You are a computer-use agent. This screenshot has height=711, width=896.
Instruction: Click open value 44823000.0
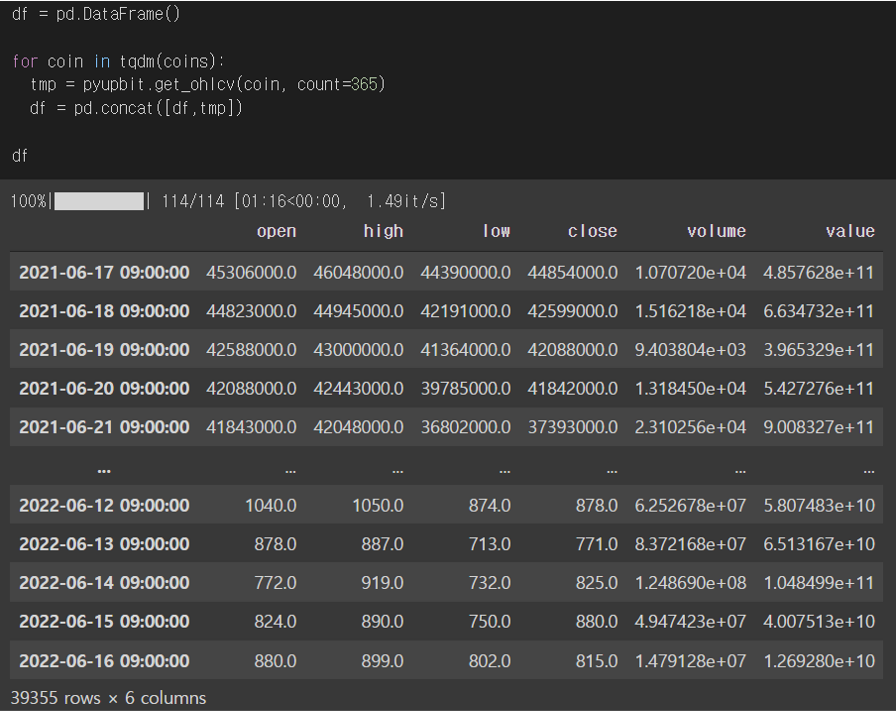tap(251, 311)
